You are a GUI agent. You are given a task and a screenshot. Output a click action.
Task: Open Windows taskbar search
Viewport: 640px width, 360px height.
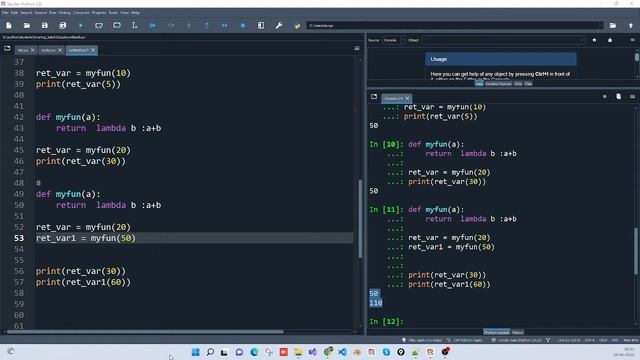[210, 352]
